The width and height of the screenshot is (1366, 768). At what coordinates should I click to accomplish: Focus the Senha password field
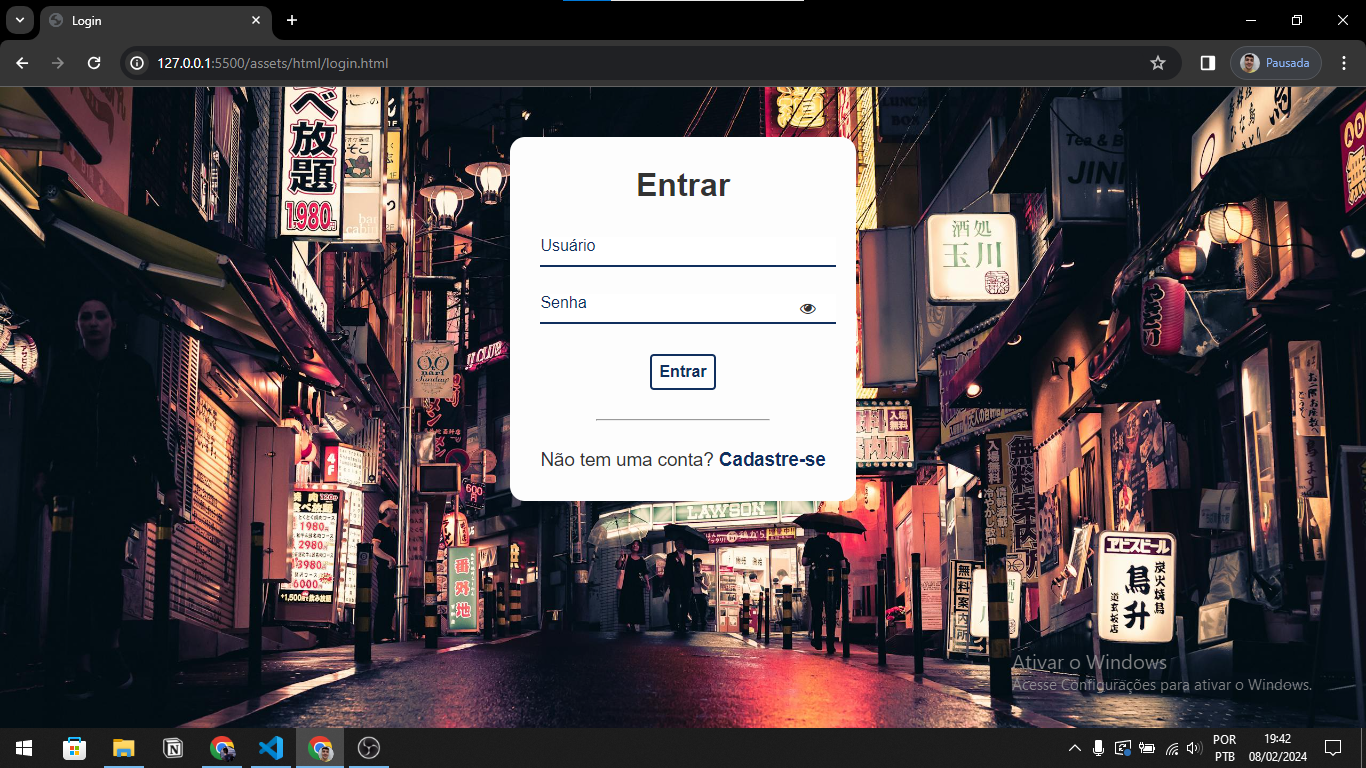pyautogui.click(x=665, y=304)
